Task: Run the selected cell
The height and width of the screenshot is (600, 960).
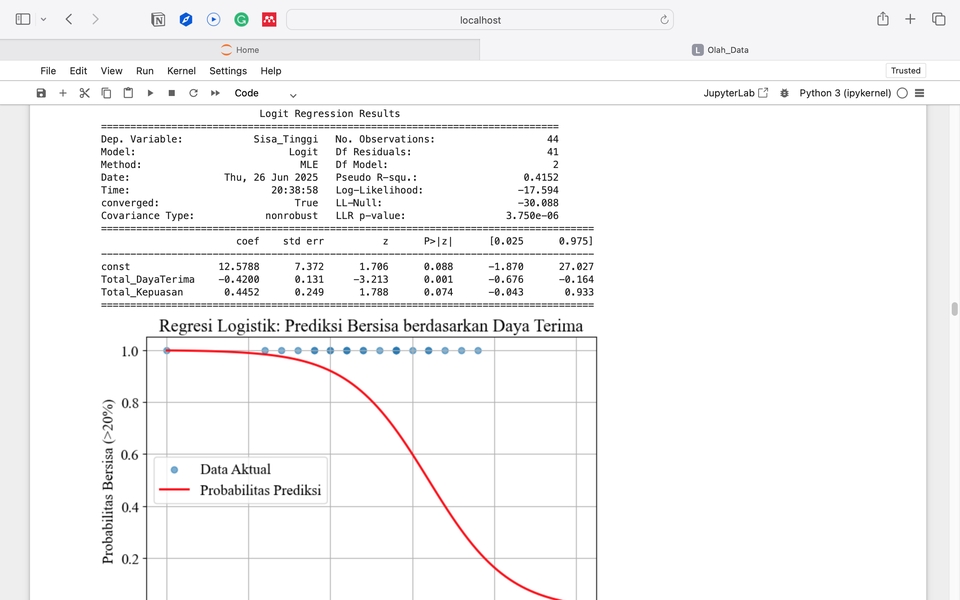Action: (x=150, y=93)
